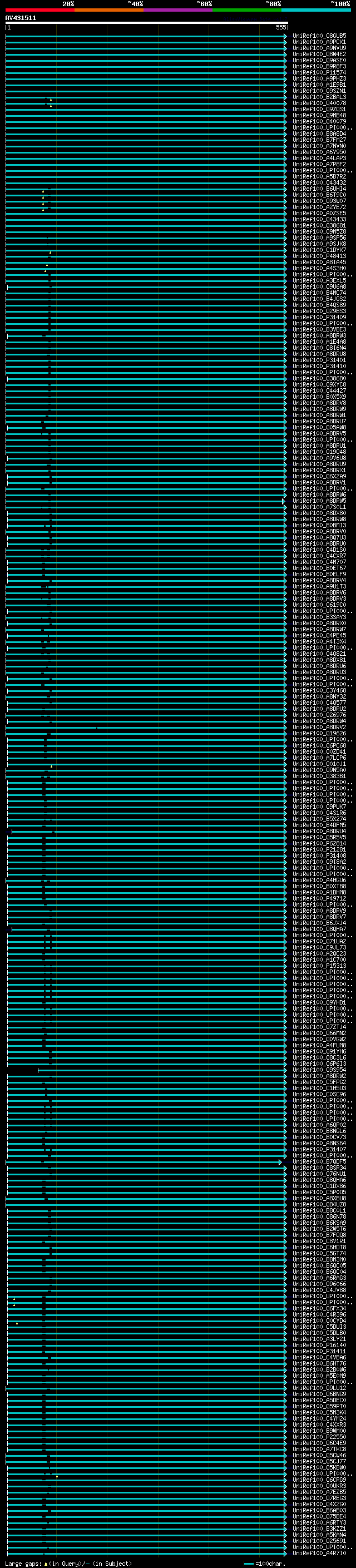Select the UniRef100_Q4S1R6 label
Screen dimensions: 356x1568
point(319,813)
